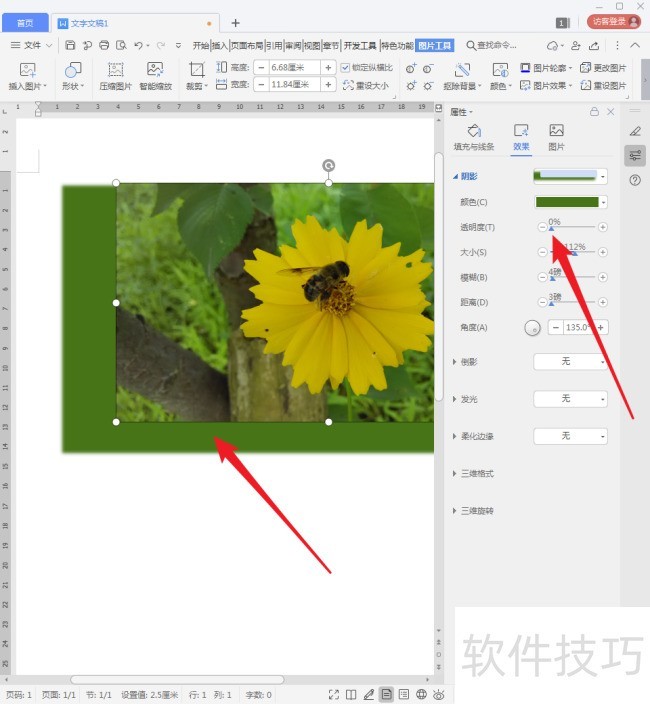Click the pencil icon in the right sidebar
The width and height of the screenshot is (650, 704).
point(635,131)
